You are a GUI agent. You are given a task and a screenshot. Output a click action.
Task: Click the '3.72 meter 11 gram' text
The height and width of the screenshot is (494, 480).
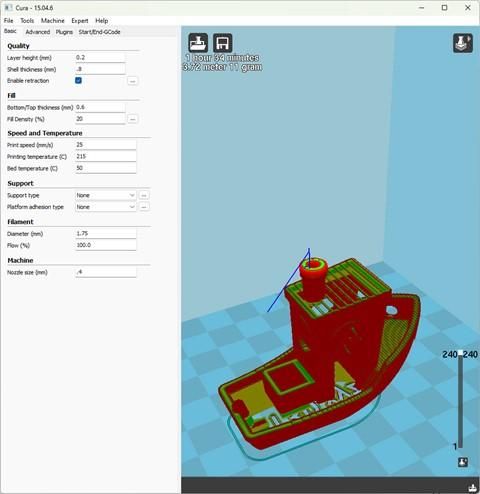pos(222,67)
